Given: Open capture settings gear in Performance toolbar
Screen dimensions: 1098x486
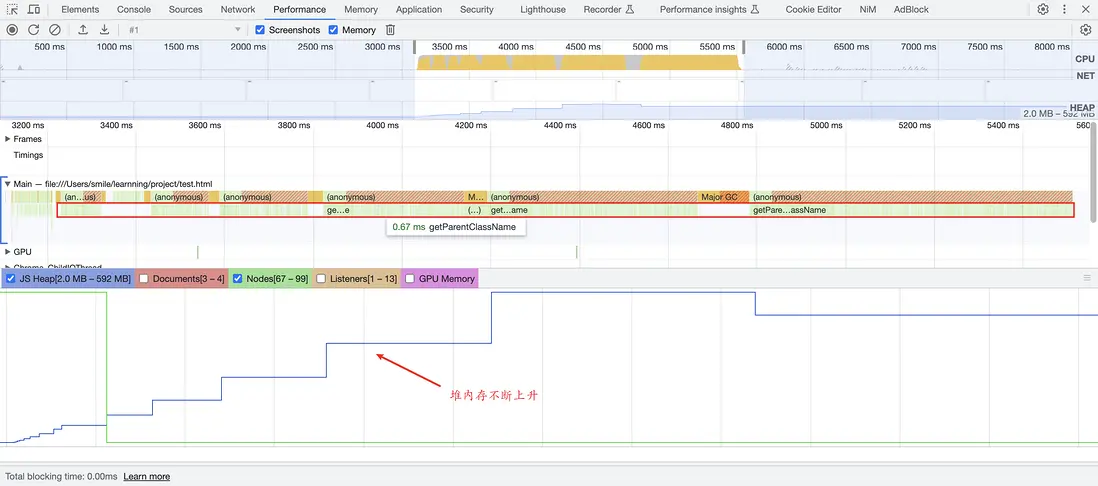Looking at the screenshot, I should [x=1085, y=30].
